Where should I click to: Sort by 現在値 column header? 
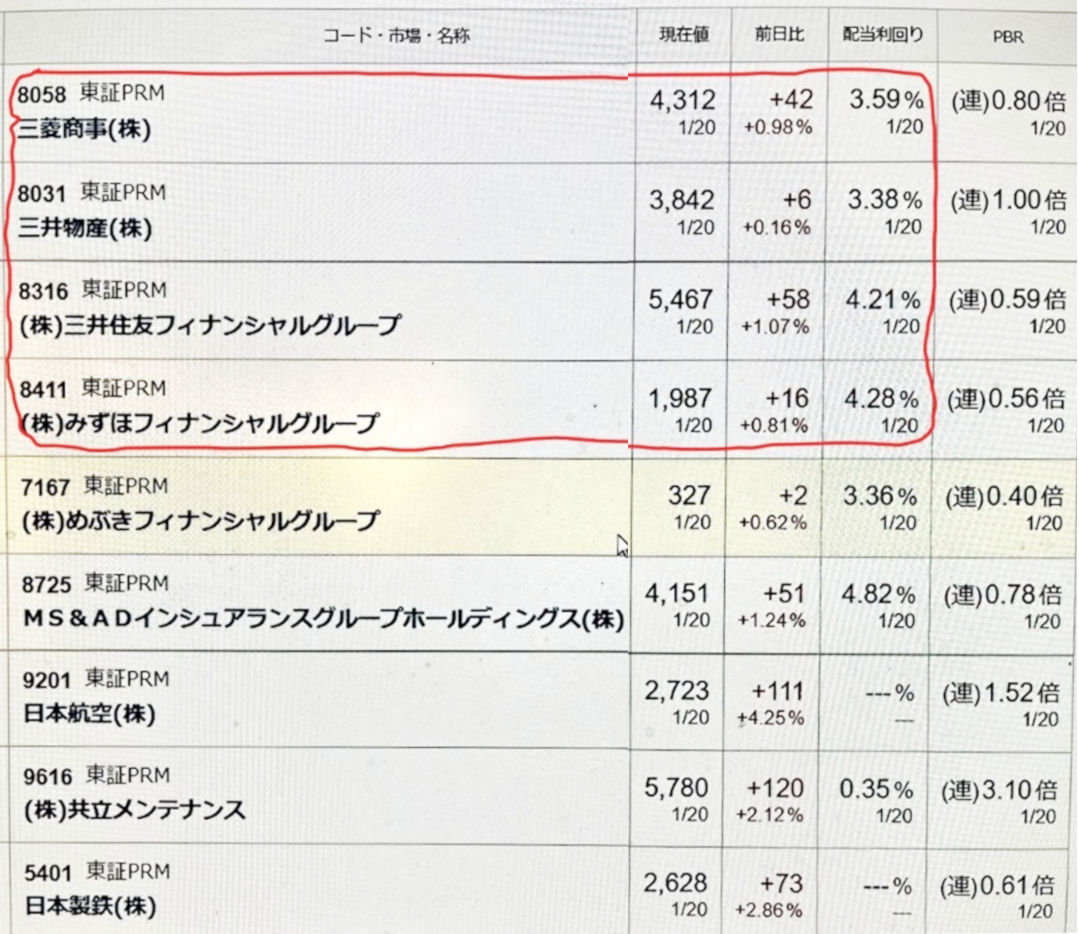click(684, 35)
